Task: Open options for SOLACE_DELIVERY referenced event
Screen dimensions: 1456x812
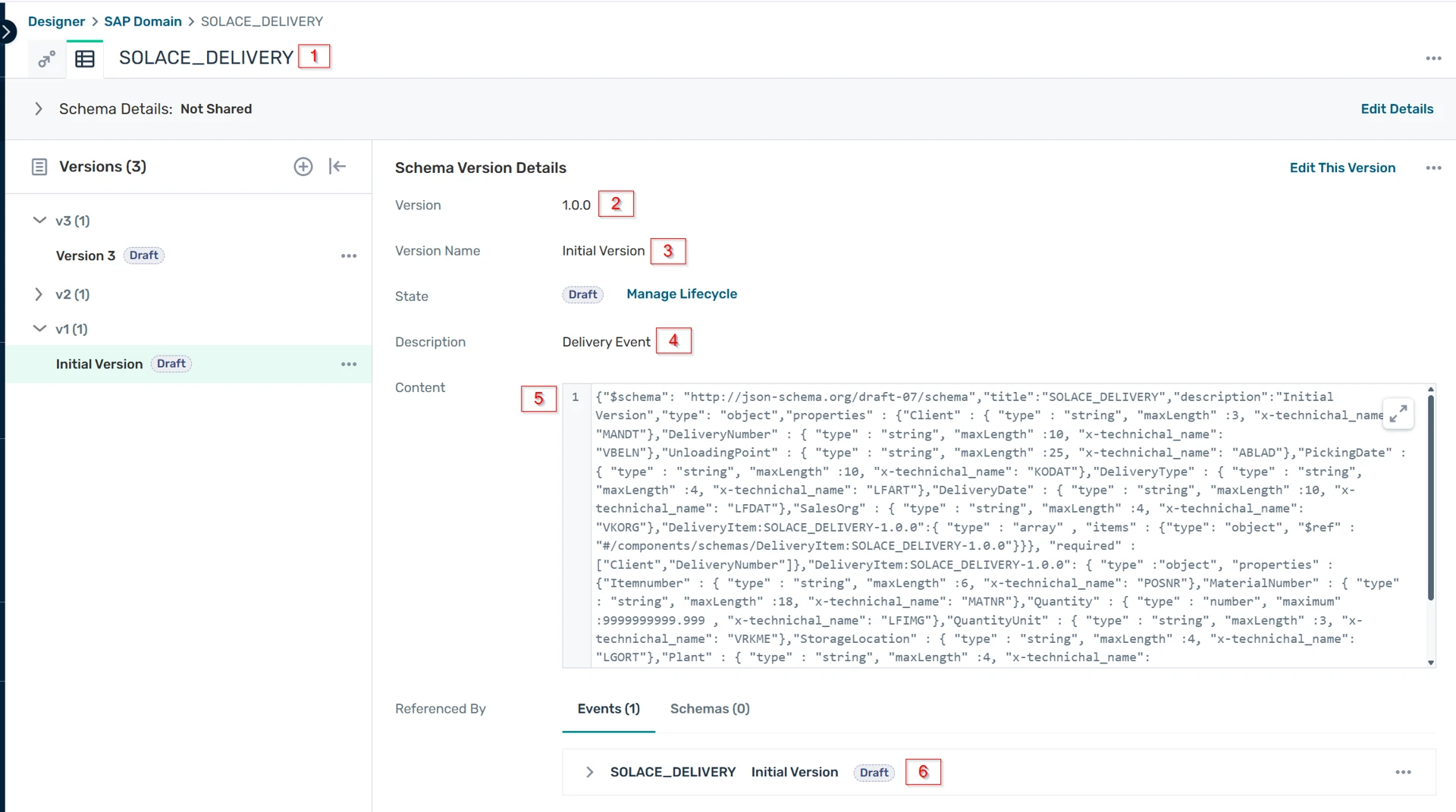Action: [x=1404, y=773]
